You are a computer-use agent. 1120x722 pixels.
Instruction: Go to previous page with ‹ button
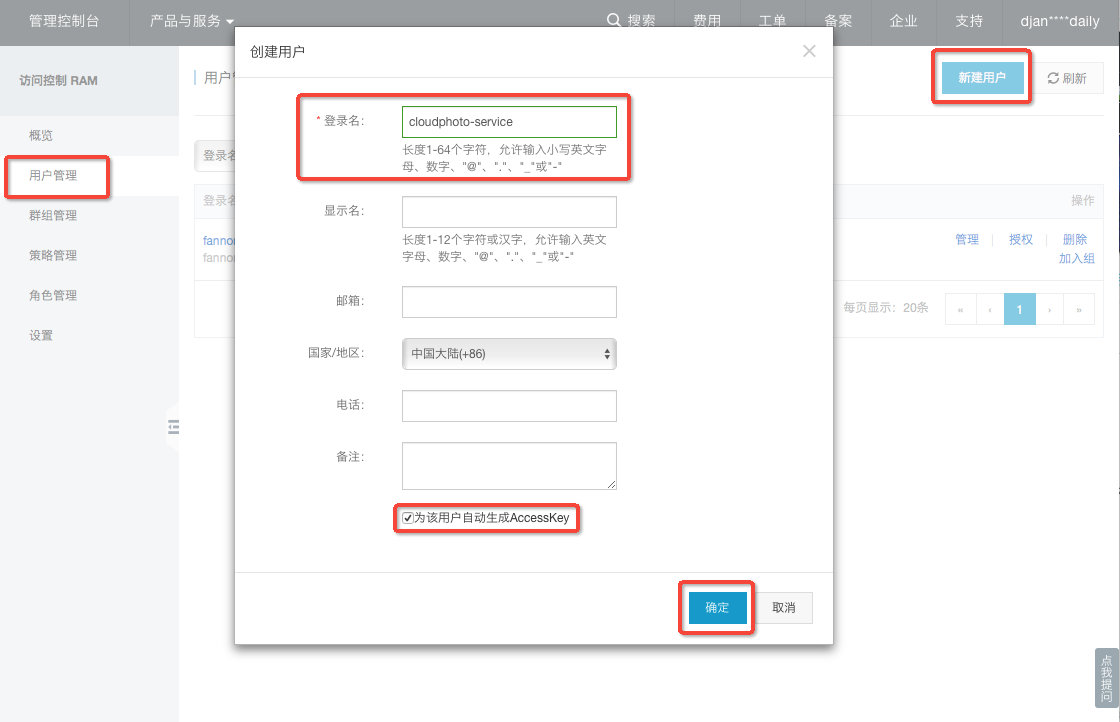(x=990, y=309)
